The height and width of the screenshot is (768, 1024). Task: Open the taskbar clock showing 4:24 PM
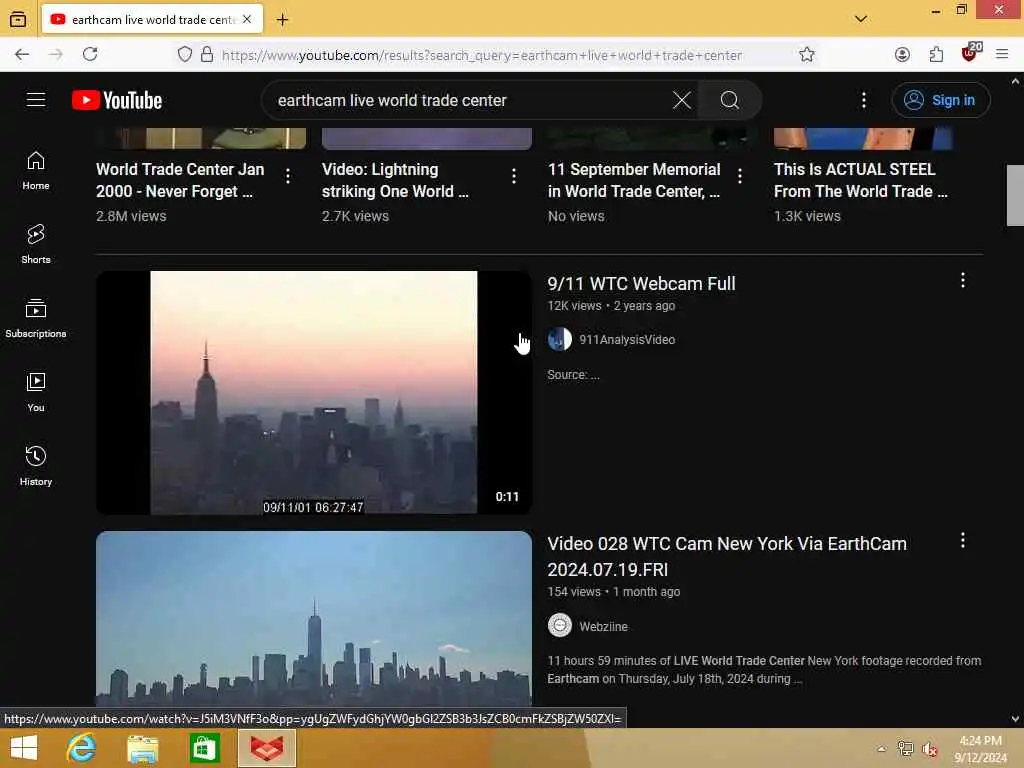pyautogui.click(x=980, y=749)
